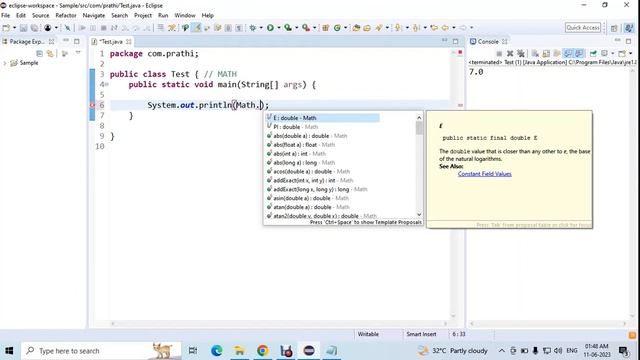Viewport: 640px width, 360px height.
Task: Click the error marker on line 6
Action: pos(92,105)
